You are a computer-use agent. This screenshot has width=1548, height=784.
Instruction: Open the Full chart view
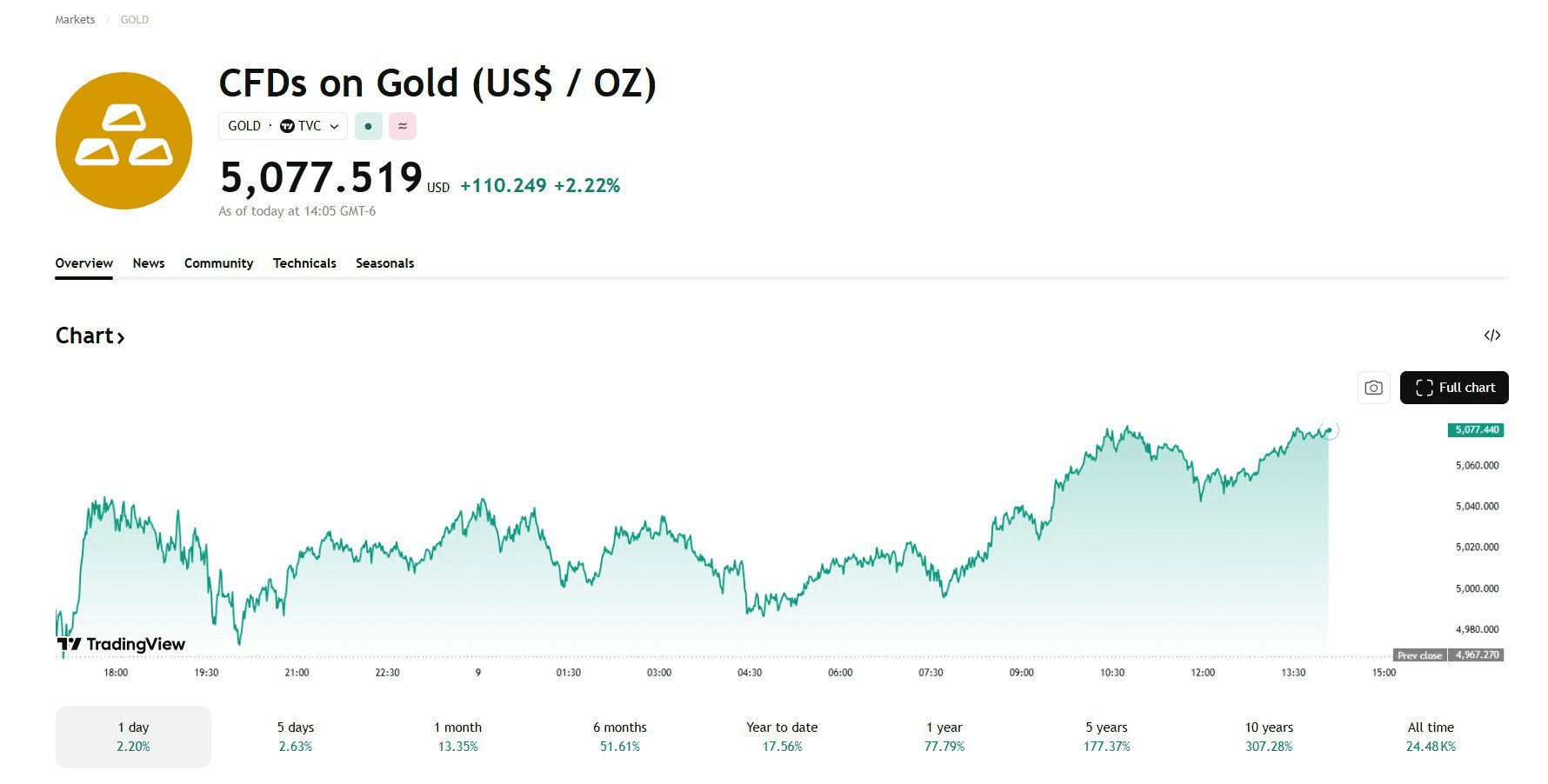coord(1454,388)
